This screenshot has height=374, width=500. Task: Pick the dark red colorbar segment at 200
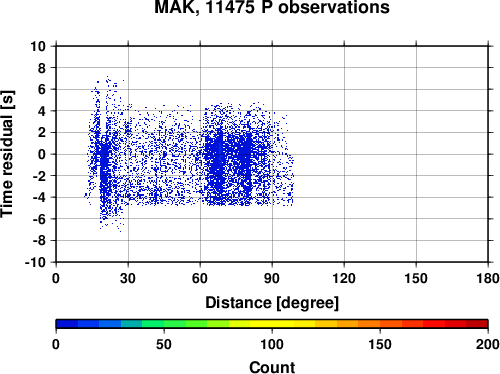477,324
